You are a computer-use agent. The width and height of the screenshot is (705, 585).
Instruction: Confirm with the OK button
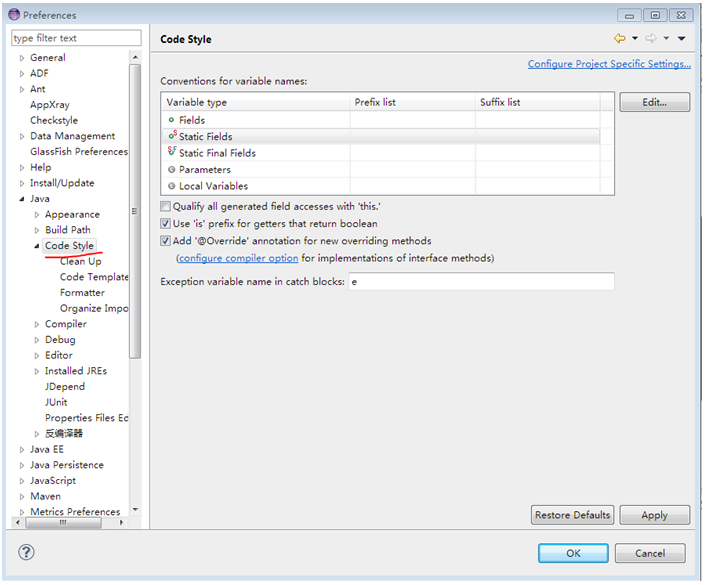[573, 553]
